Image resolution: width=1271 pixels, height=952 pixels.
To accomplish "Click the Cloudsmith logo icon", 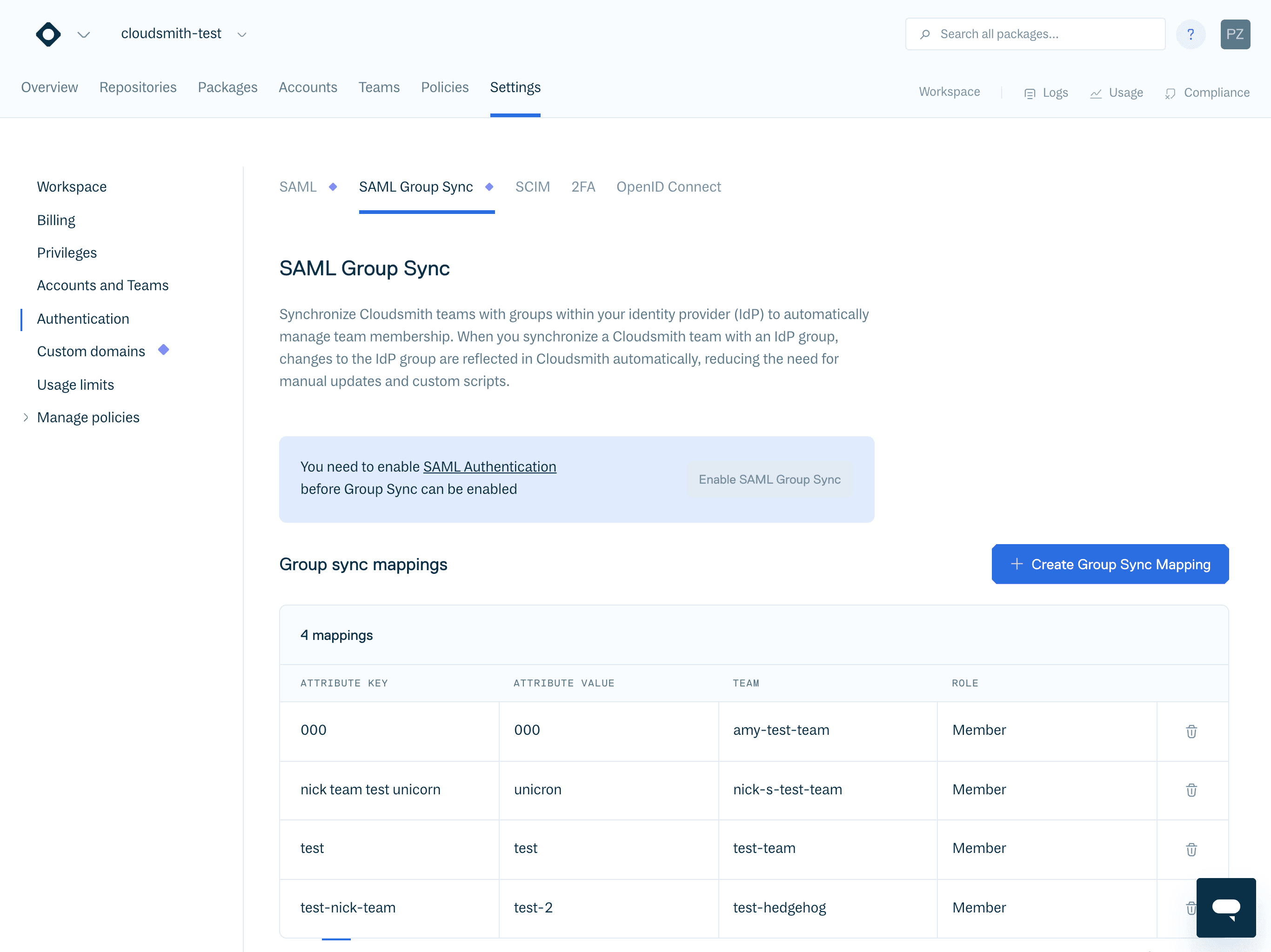I will pos(48,34).
